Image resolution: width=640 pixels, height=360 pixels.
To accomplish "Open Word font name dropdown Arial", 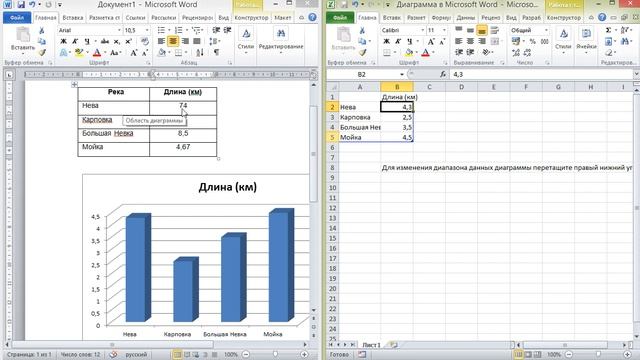I will (119, 31).
